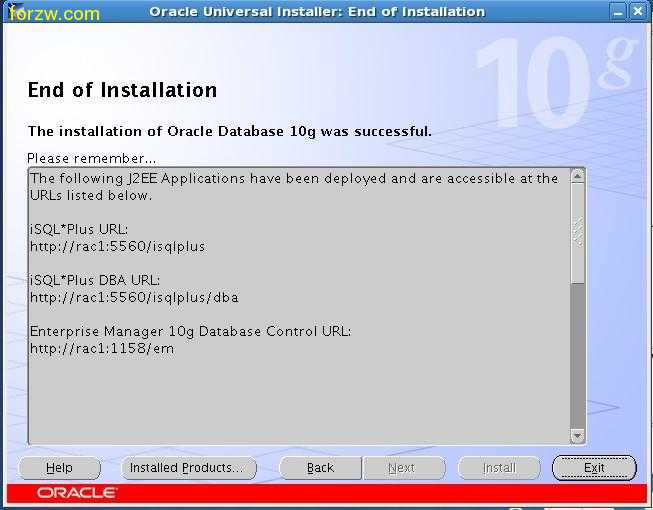This screenshot has width=653, height=510.
Task: Click the scrollbar track below the thumb
Action: coord(577,360)
